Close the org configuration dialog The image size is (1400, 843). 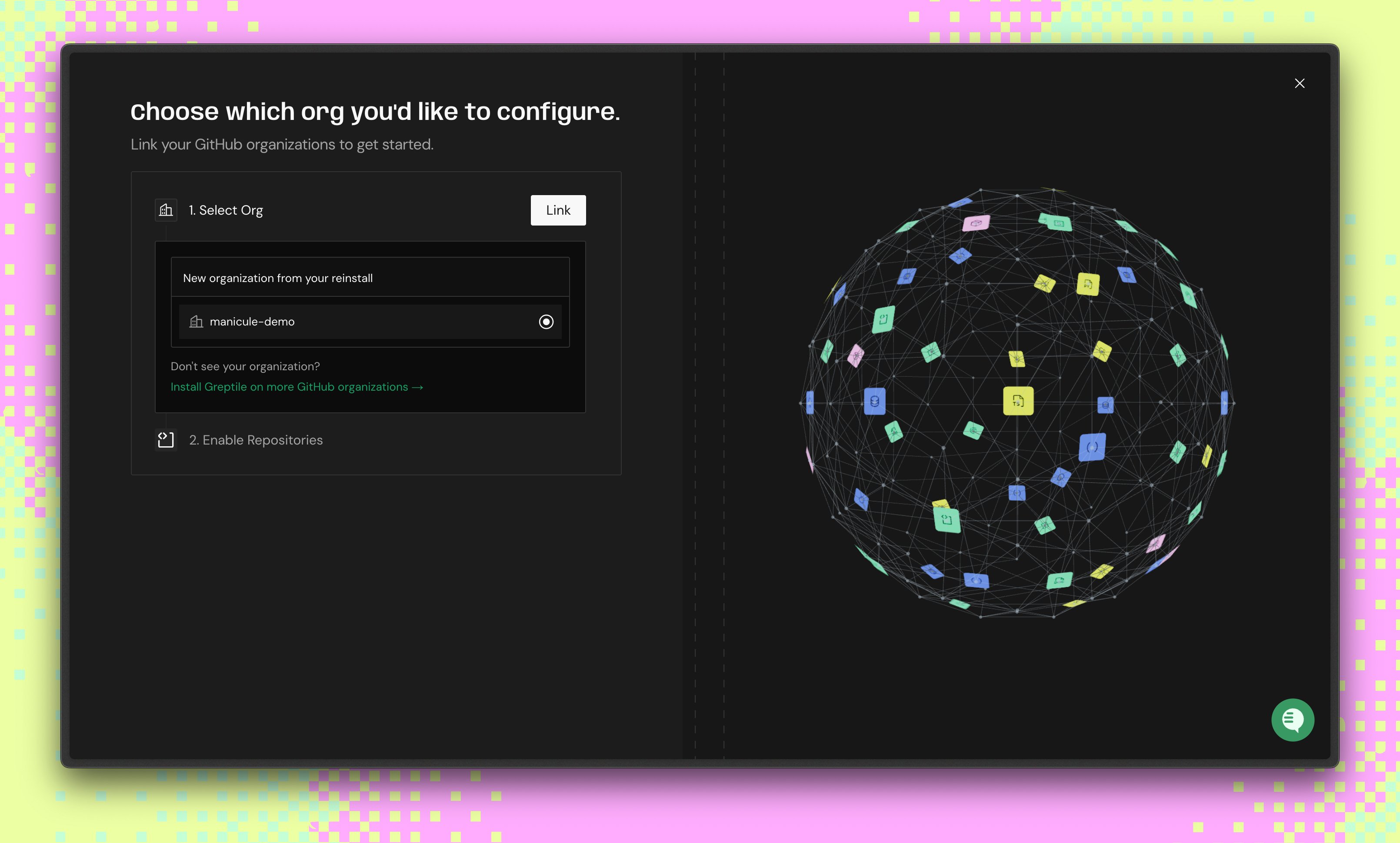click(1300, 83)
